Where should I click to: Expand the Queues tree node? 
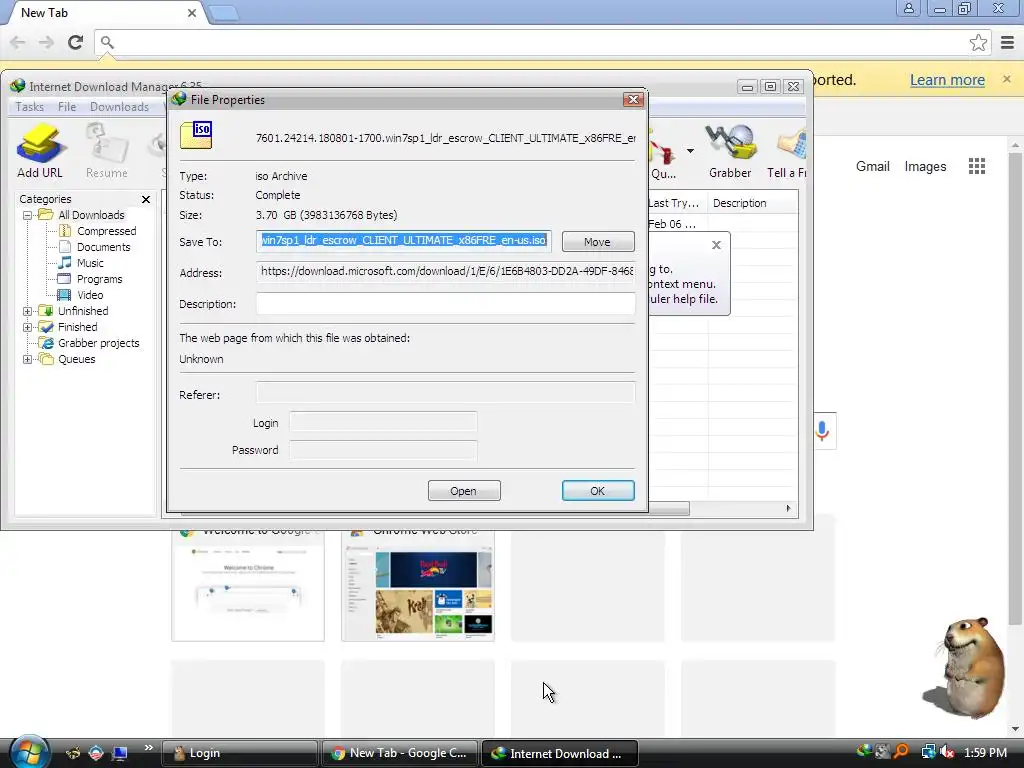(x=27, y=359)
